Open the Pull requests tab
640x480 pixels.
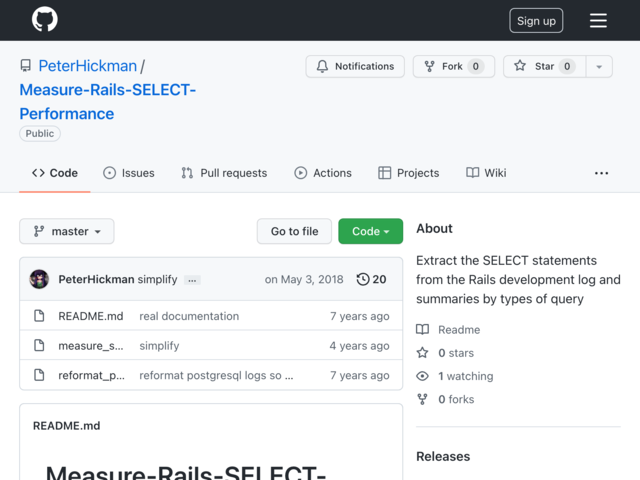(x=224, y=173)
